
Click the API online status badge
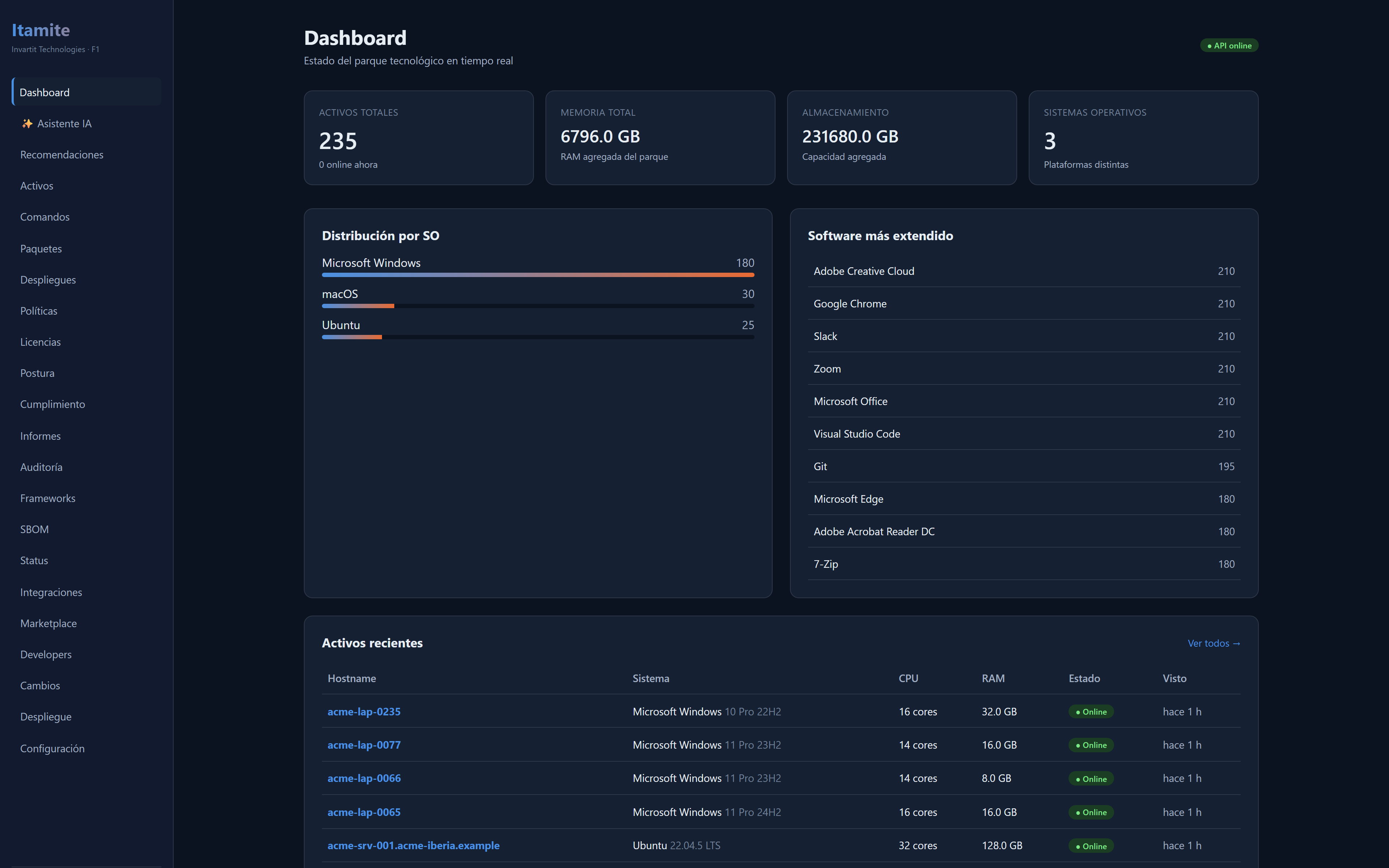(1229, 45)
